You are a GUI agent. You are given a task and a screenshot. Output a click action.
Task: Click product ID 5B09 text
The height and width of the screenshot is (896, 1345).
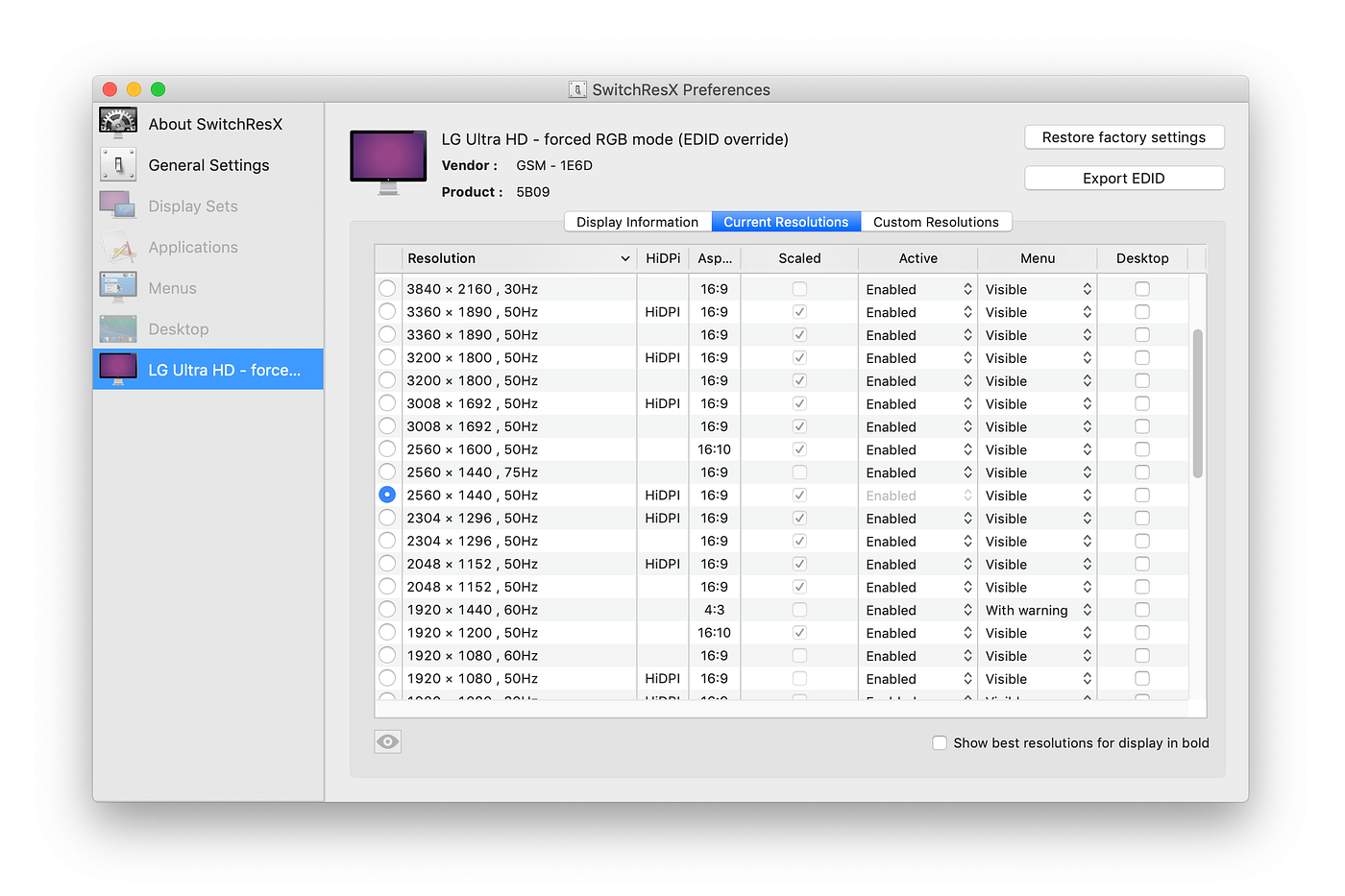pyautogui.click(x=533, y=192)
